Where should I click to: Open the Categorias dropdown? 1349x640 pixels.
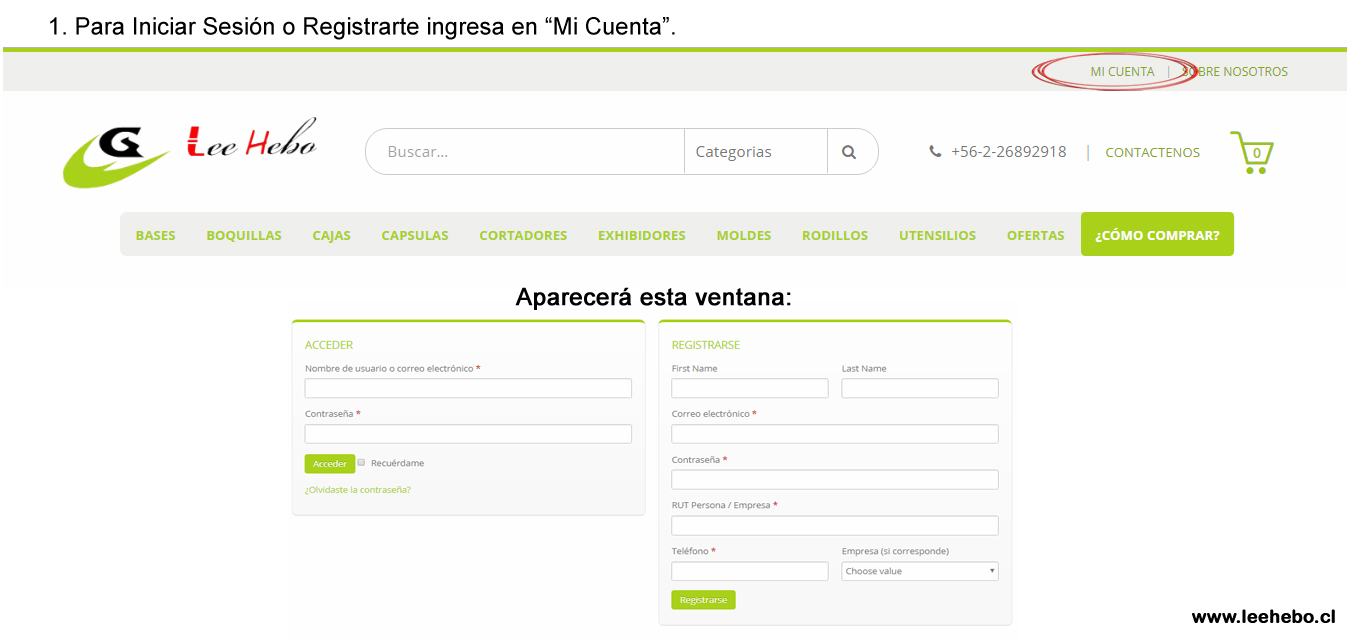click(x=755, y=151)
